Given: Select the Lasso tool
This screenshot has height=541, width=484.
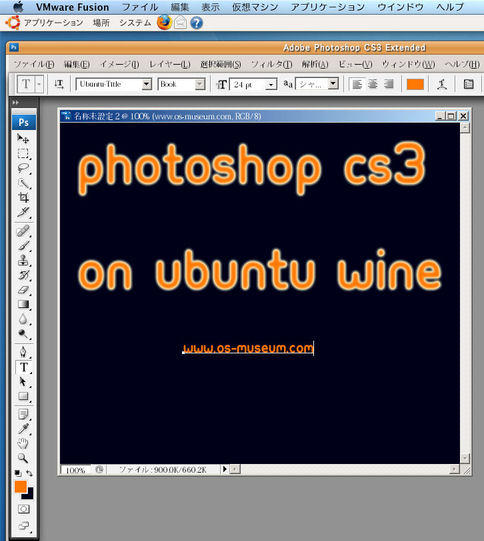Looking at the screenshot, I should click(x=23, y=168).
